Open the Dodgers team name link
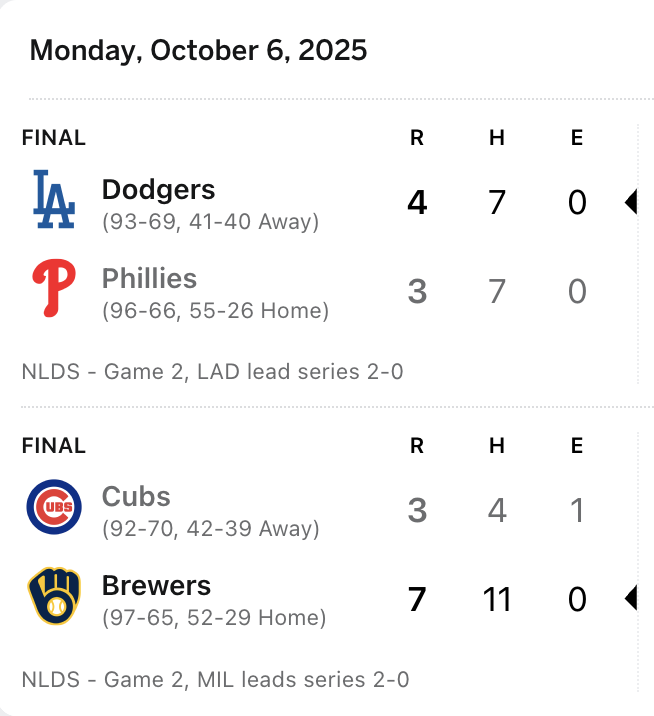654x716 pixels. click(158, 190)
